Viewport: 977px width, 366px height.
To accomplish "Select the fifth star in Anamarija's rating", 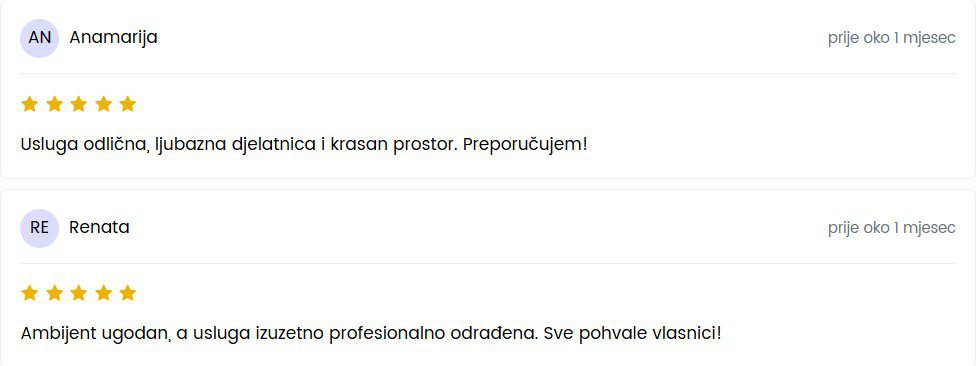I will pyautogui.click(x=128, y=104).
